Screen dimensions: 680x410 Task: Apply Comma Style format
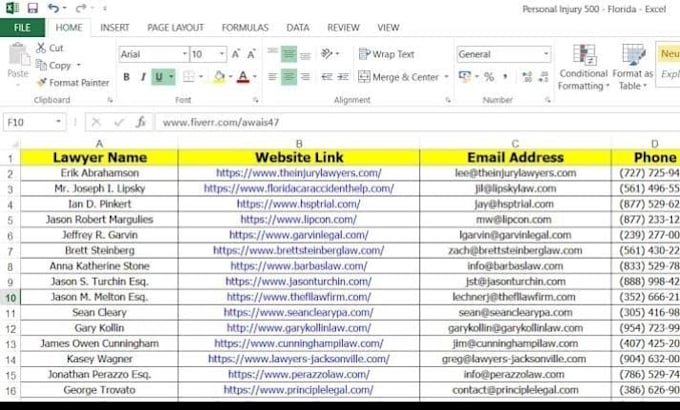pyautogui.click(x=505, y=77)
